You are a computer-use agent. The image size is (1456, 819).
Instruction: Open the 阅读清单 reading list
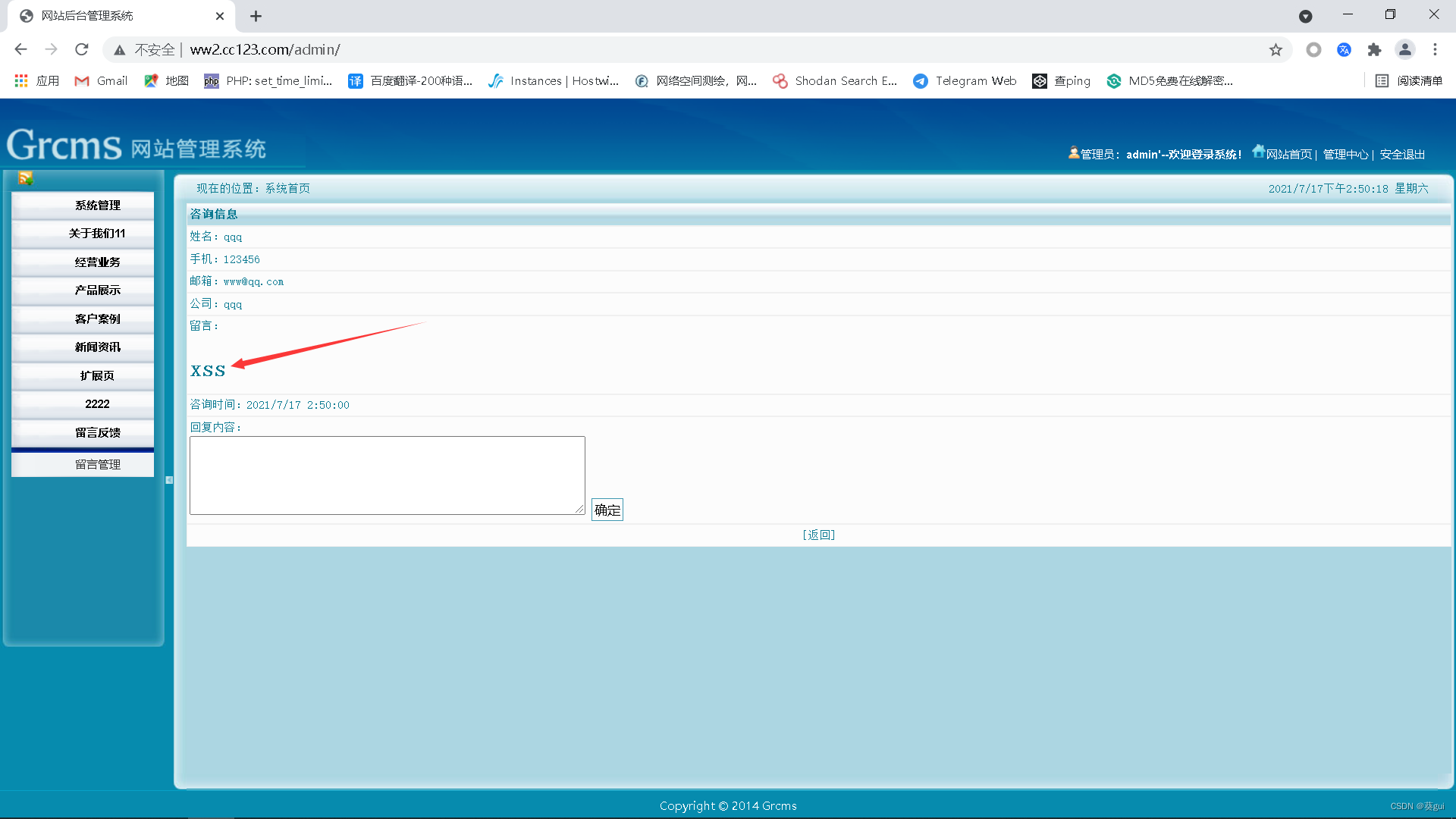[x=1409, y=80]
